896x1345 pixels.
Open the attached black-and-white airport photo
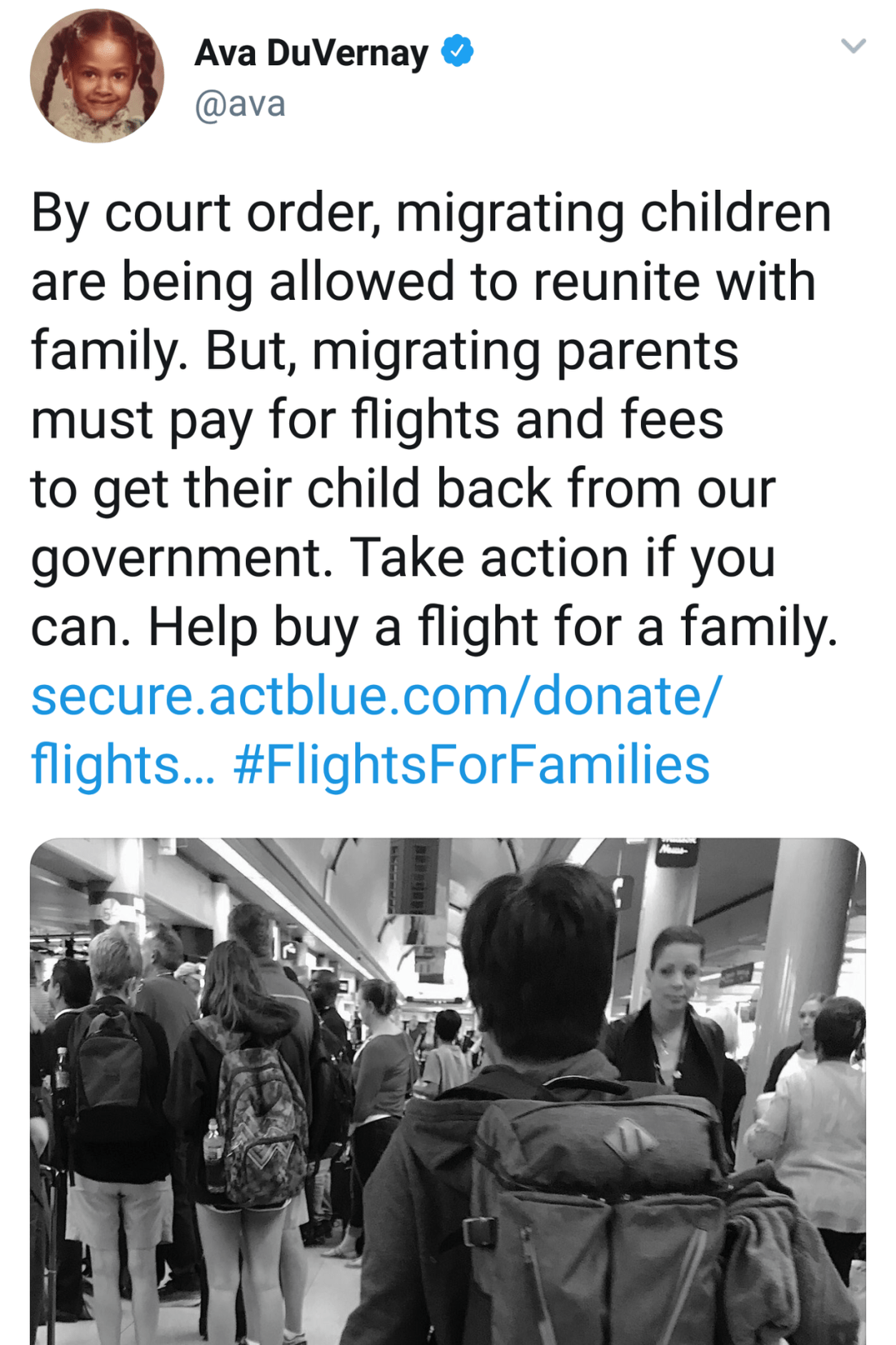447,1090
